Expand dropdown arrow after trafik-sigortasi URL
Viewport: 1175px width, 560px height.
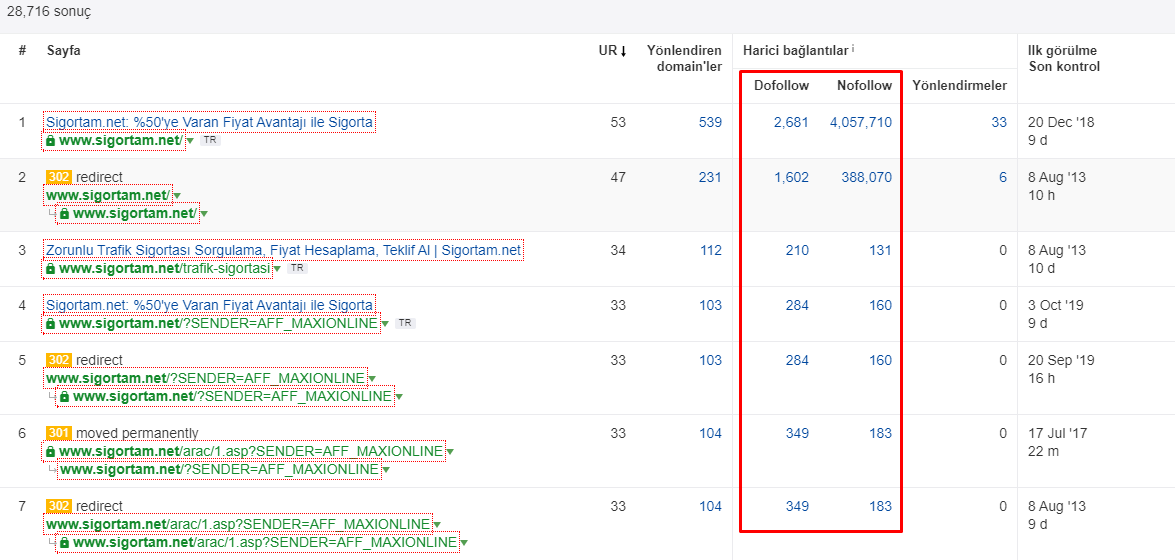point(277,268)
